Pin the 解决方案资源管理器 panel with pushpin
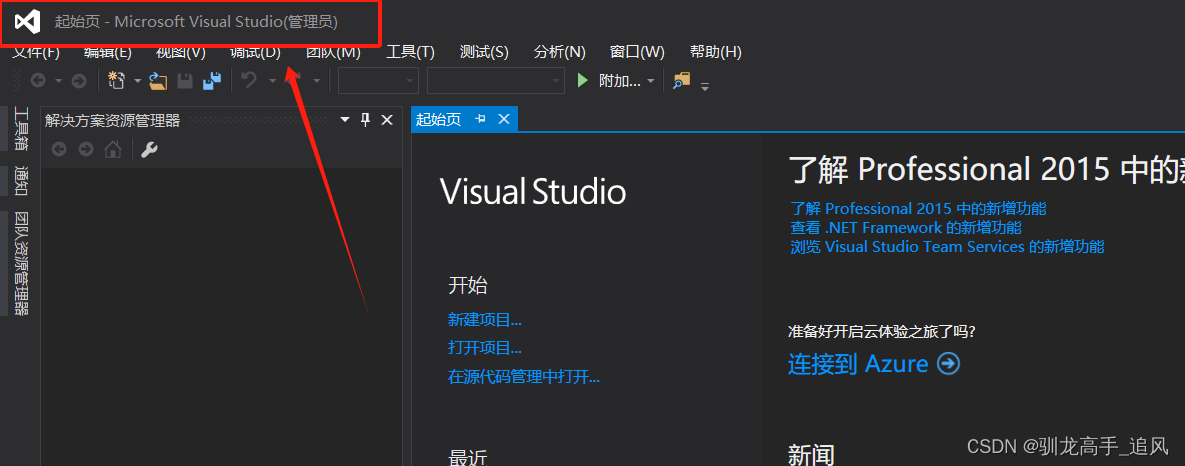 [366, 119]
